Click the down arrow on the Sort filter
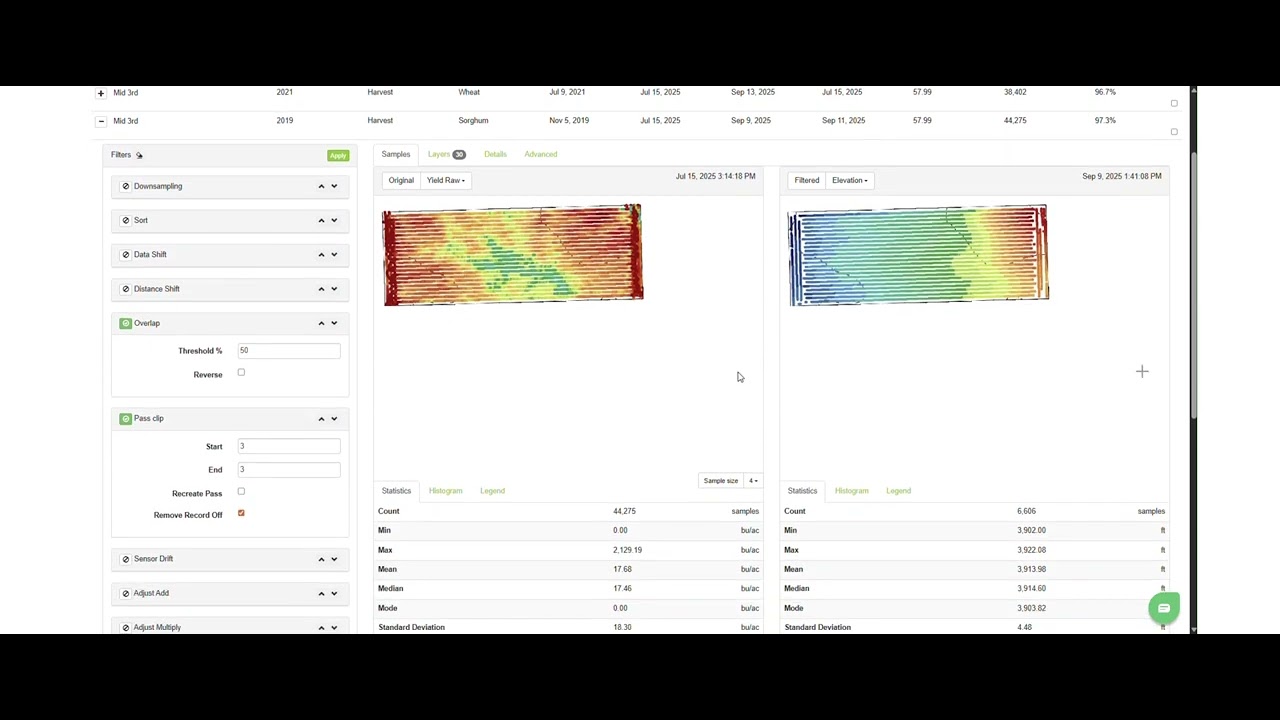Screen dimensions: 1280x720 point(334,220)
